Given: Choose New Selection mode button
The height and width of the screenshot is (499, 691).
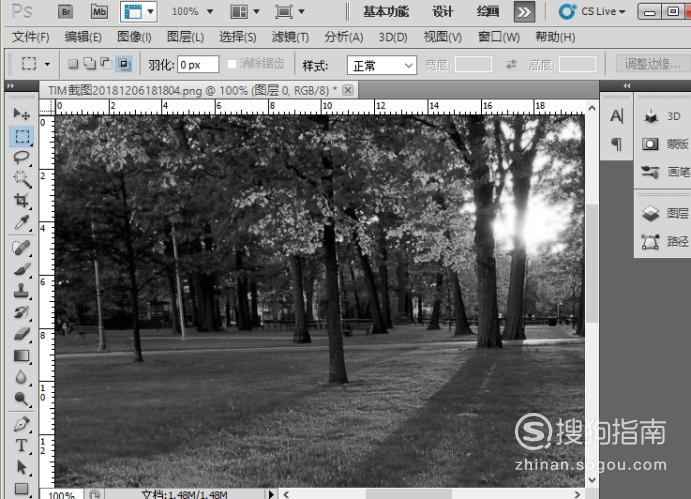Looking at the screenshot, I should click(x=73, y=64).
